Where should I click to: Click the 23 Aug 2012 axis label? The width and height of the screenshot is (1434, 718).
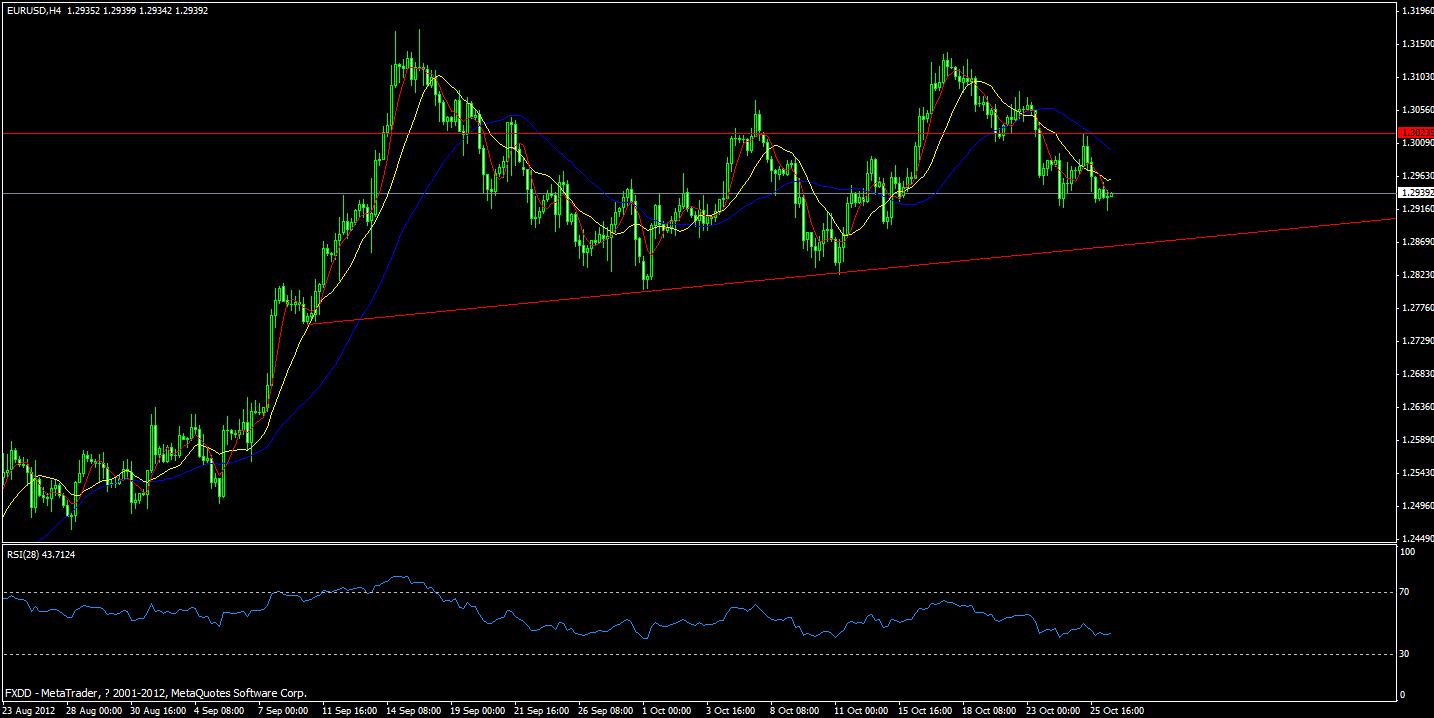click(x=30, y=710)
